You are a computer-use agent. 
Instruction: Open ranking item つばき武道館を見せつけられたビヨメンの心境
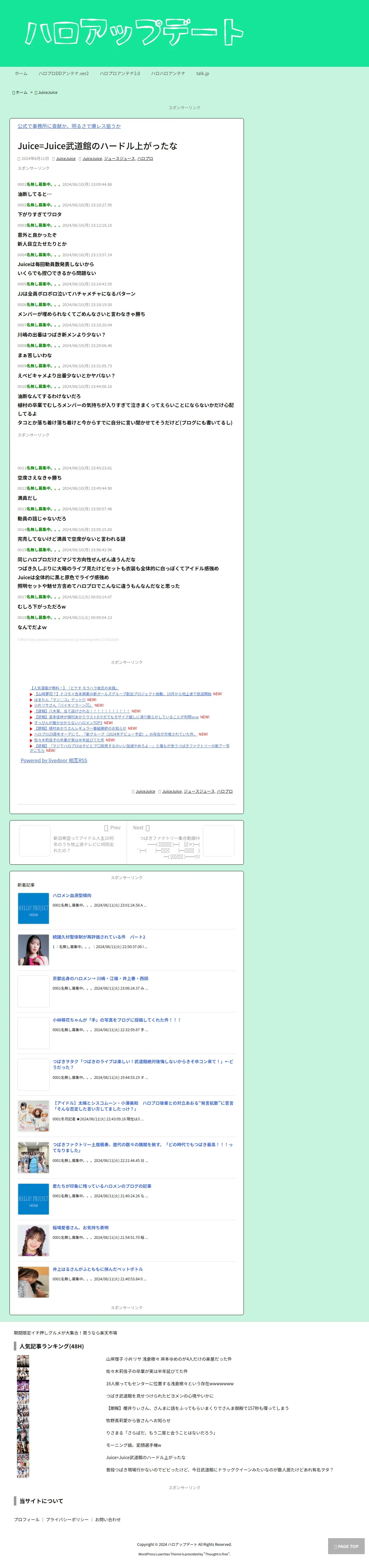(160, 1396)
